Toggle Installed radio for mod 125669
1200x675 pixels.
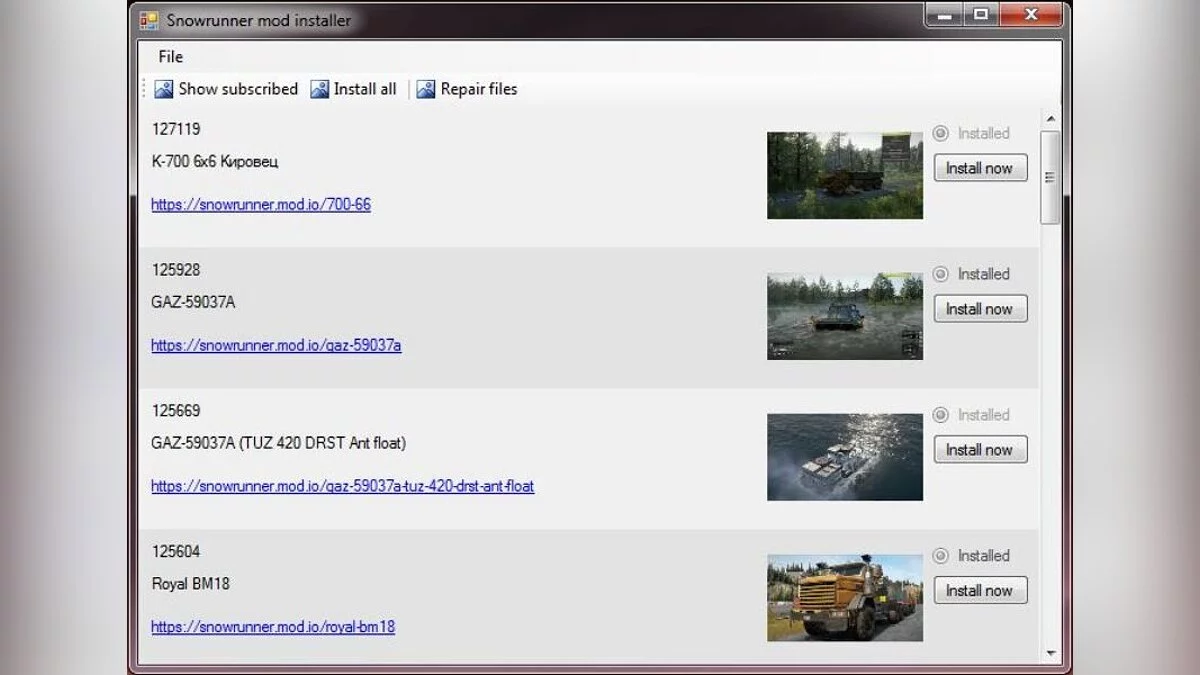pos(941,415)
